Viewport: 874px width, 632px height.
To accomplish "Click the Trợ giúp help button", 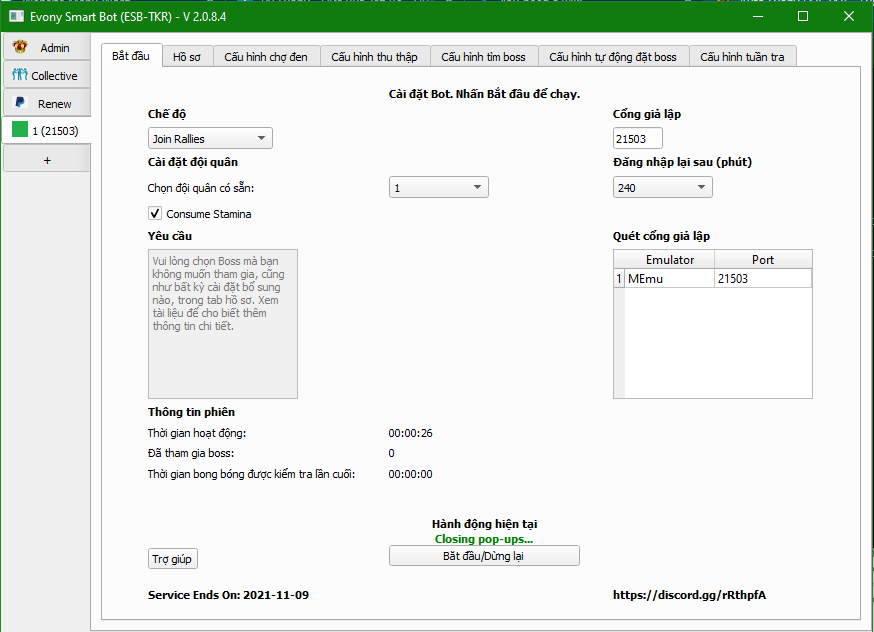I will coord(171,559).
